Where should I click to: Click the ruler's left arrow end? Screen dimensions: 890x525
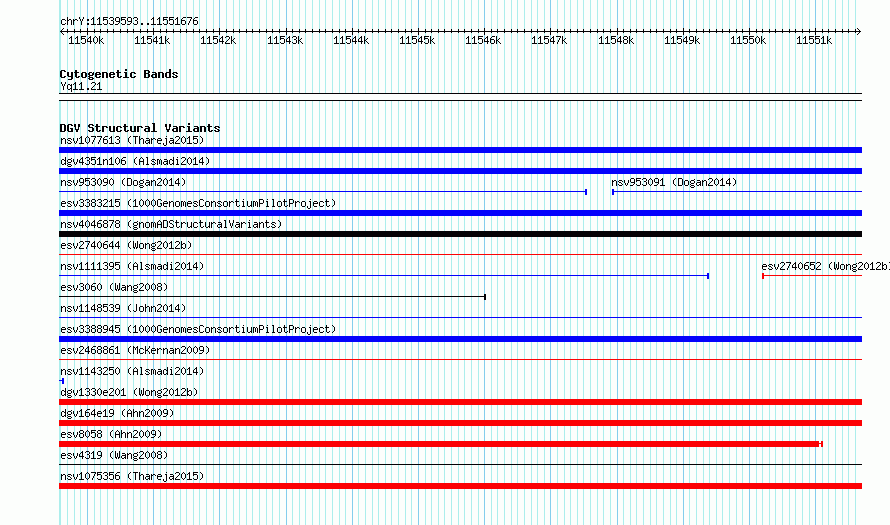62,32
